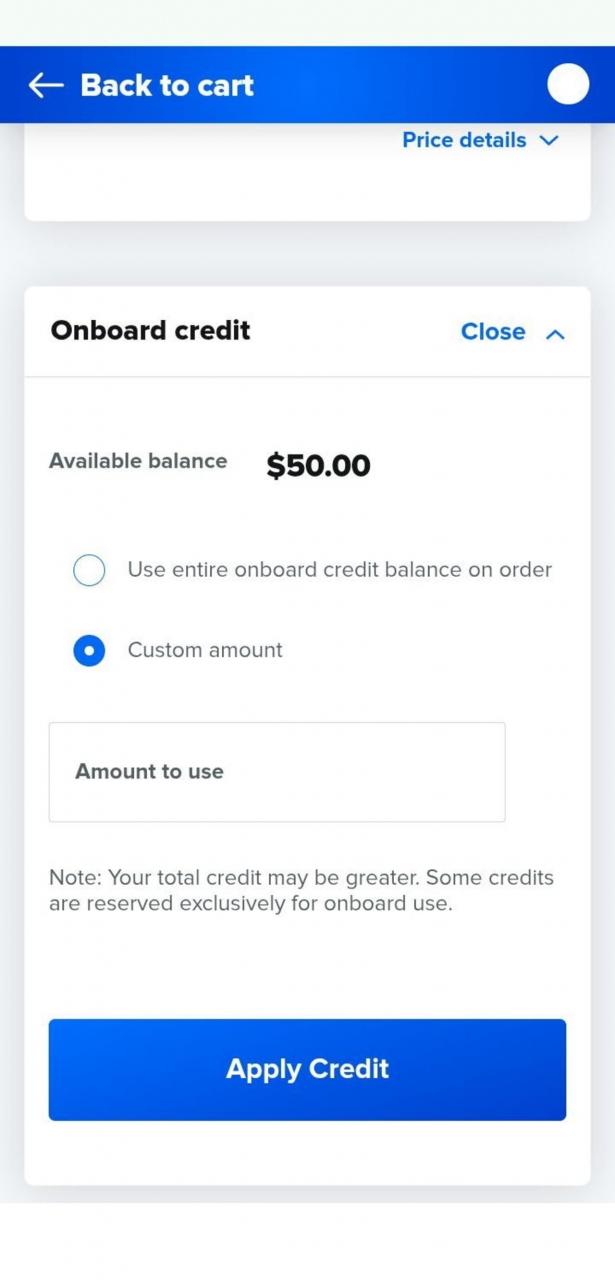
Task: Tap the back arrow icon
Action: [x=45, y=85]
